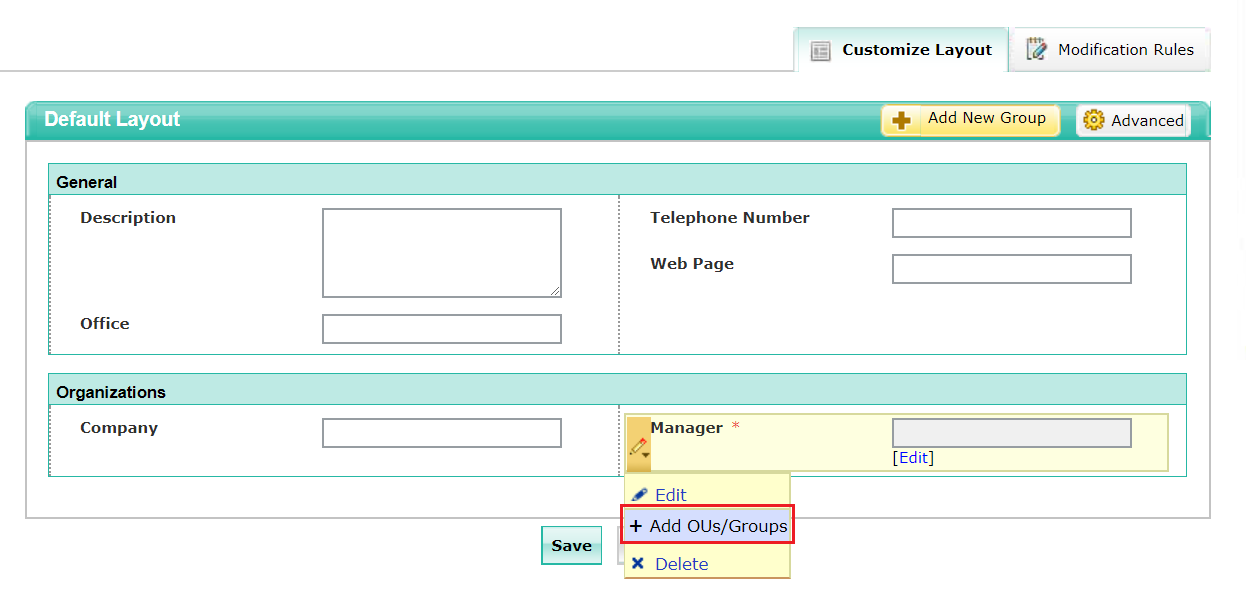The height and width of the screenshot is (597, 1246).
Task: Switch to the Modification Rules tab
Action: pos(1110,49)
